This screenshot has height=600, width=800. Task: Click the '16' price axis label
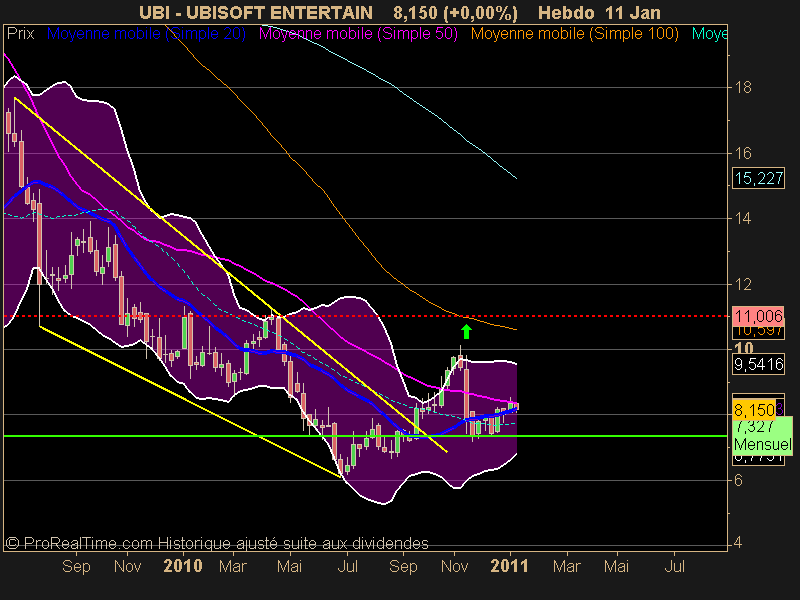click(743, 153)
